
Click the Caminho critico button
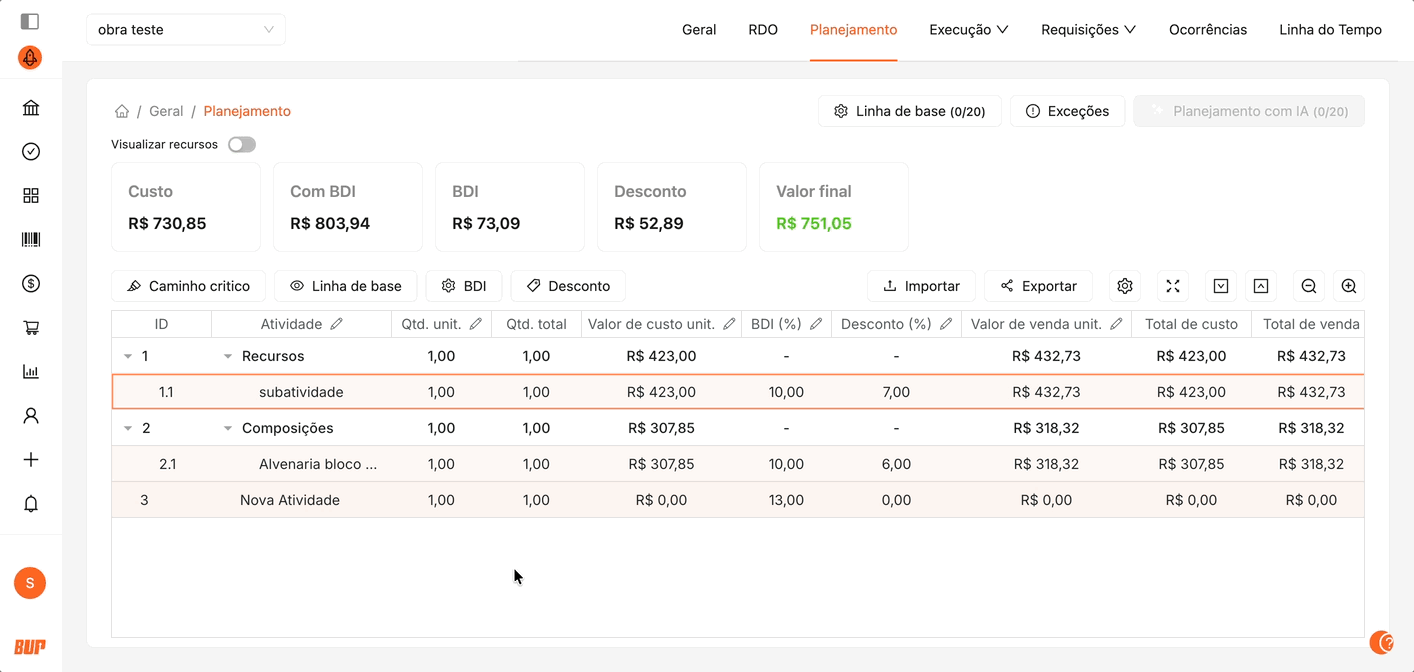click(x=188, y=286)
